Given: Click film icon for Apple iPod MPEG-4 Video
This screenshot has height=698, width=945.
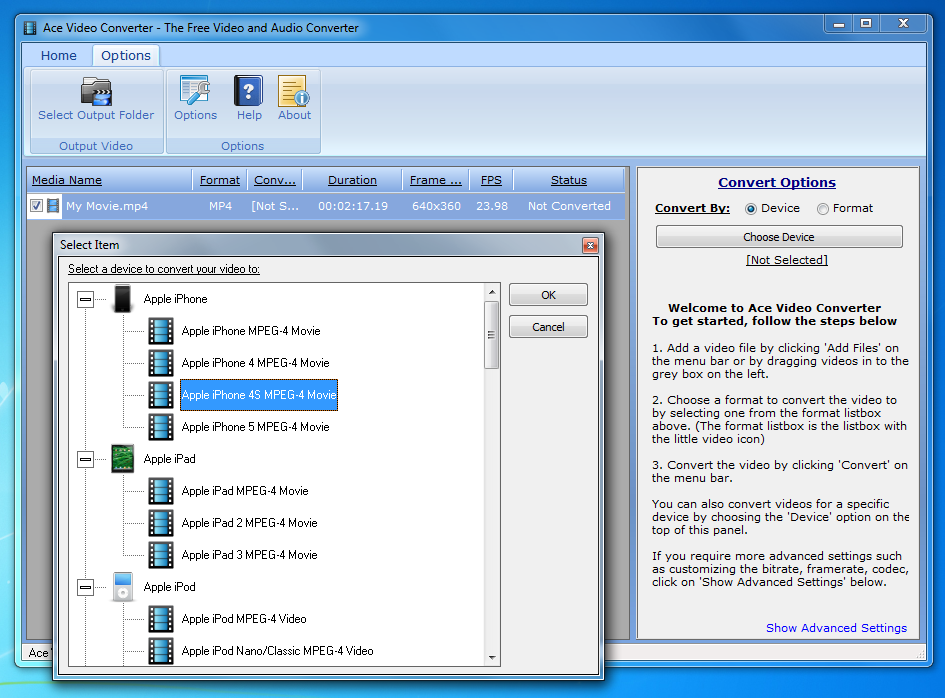Looking at the screenshot, I should 161,619.
